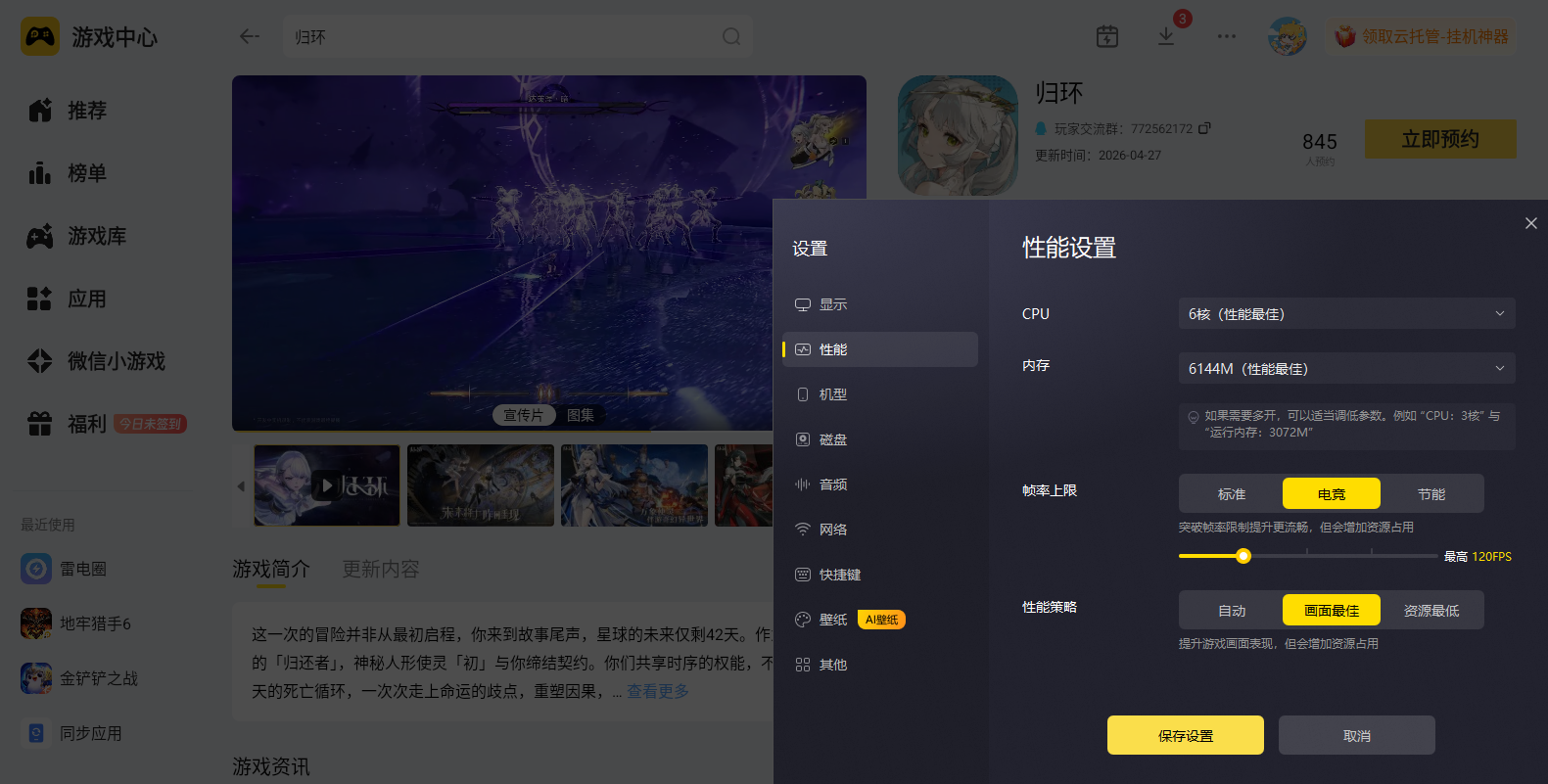
Task: Set frame rate limit to 标准
Action: click(1232, 494)
